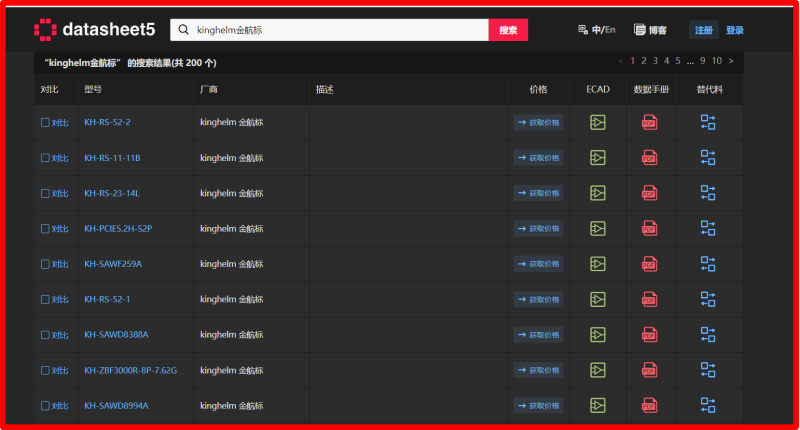Open ECAD model for KH-PCIE5.2H-52P
Screen dimensions: 800x430
597,229
